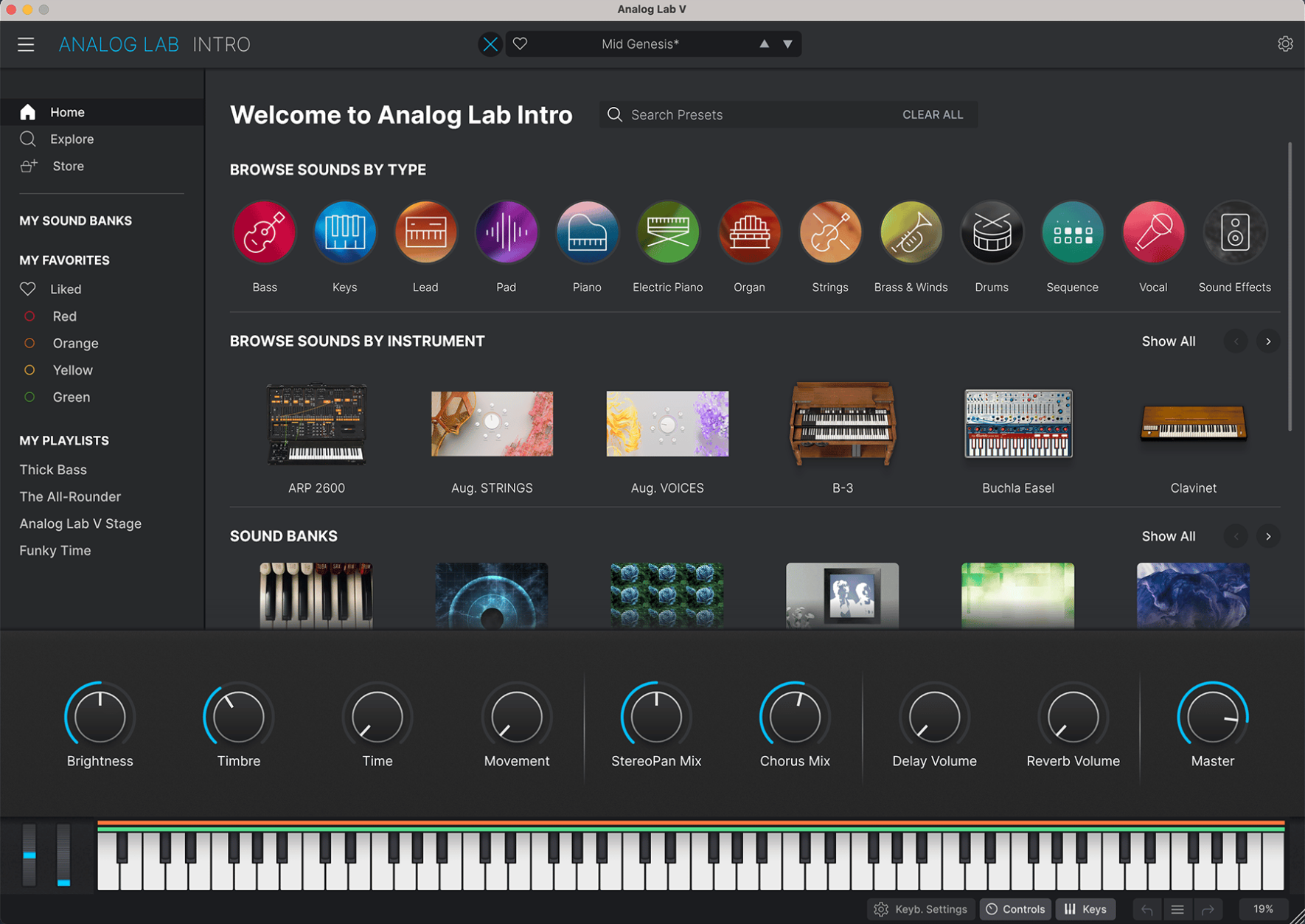This screenshot has height=924, width=1305.
Task: Select the Bass sound type icon
Action: [x=264, y=232]
